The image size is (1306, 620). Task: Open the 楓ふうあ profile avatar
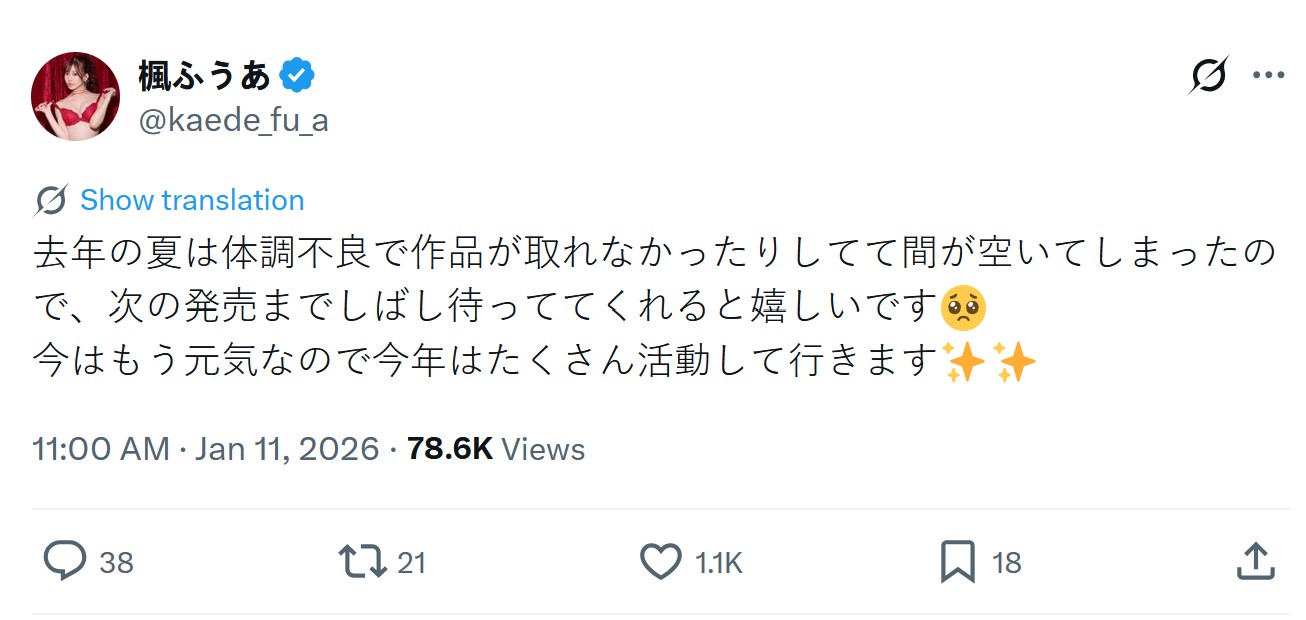(76, 96)
